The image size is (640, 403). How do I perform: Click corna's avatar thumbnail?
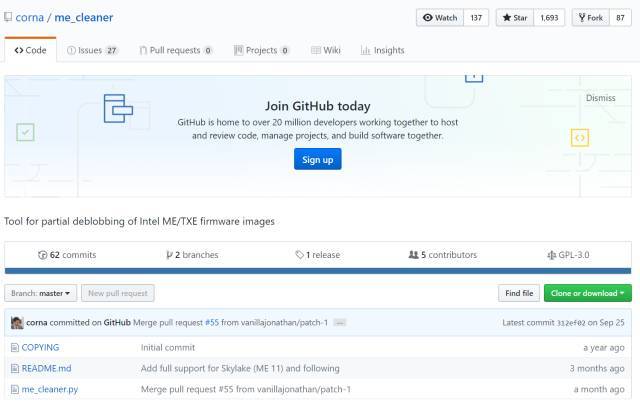(17, 323)
